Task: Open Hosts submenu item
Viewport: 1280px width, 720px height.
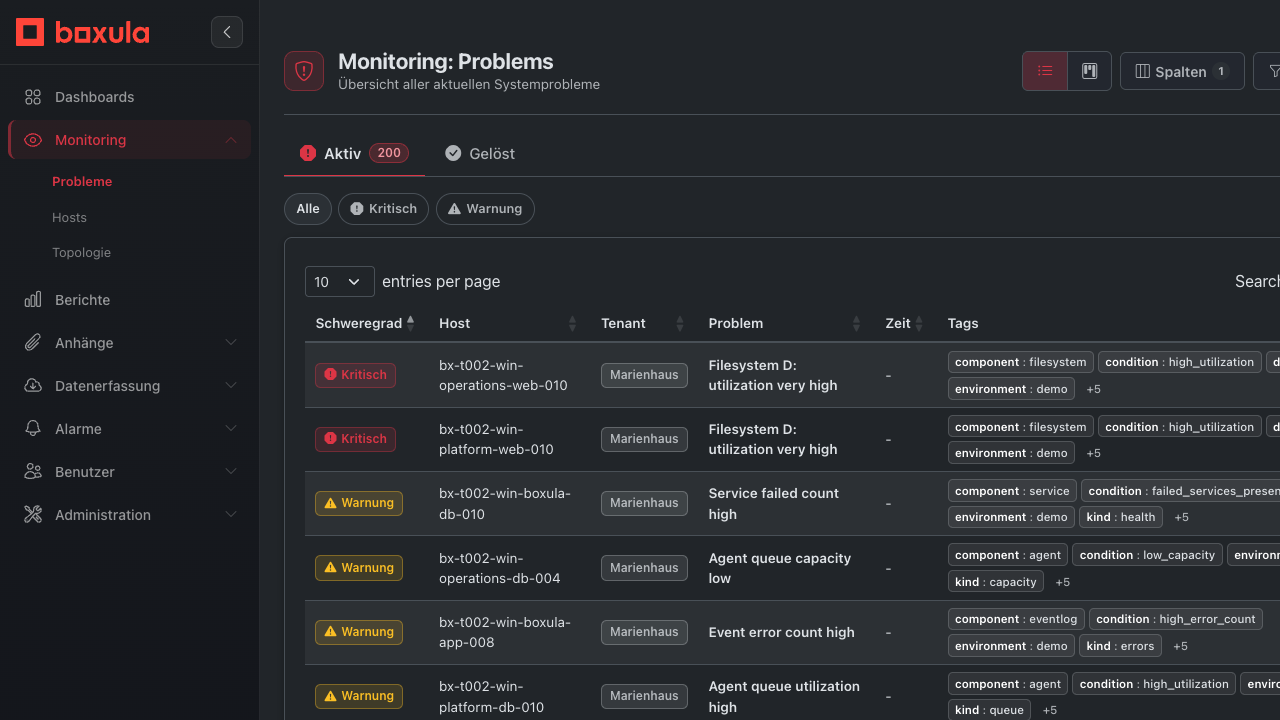Action: click(x=69, y=218)
